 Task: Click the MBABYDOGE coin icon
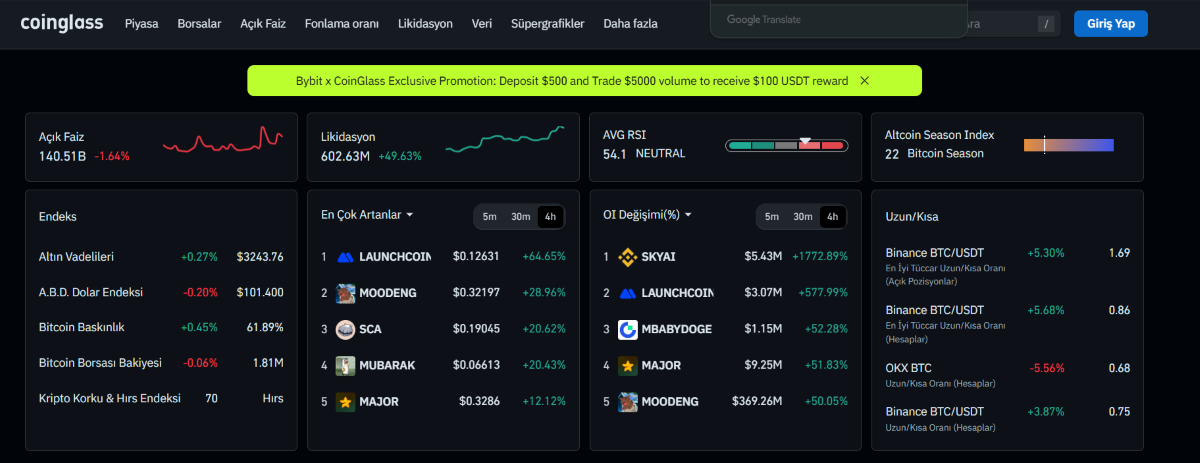coord(628,329)
